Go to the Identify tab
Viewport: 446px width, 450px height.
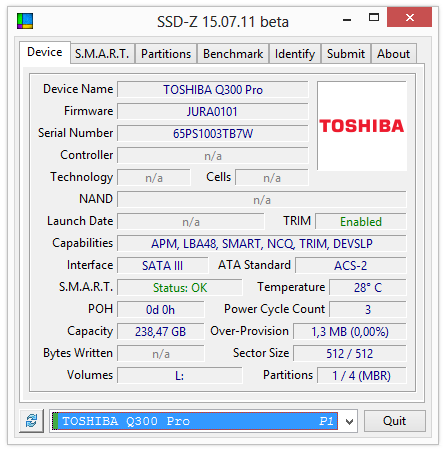pos(295,54)
